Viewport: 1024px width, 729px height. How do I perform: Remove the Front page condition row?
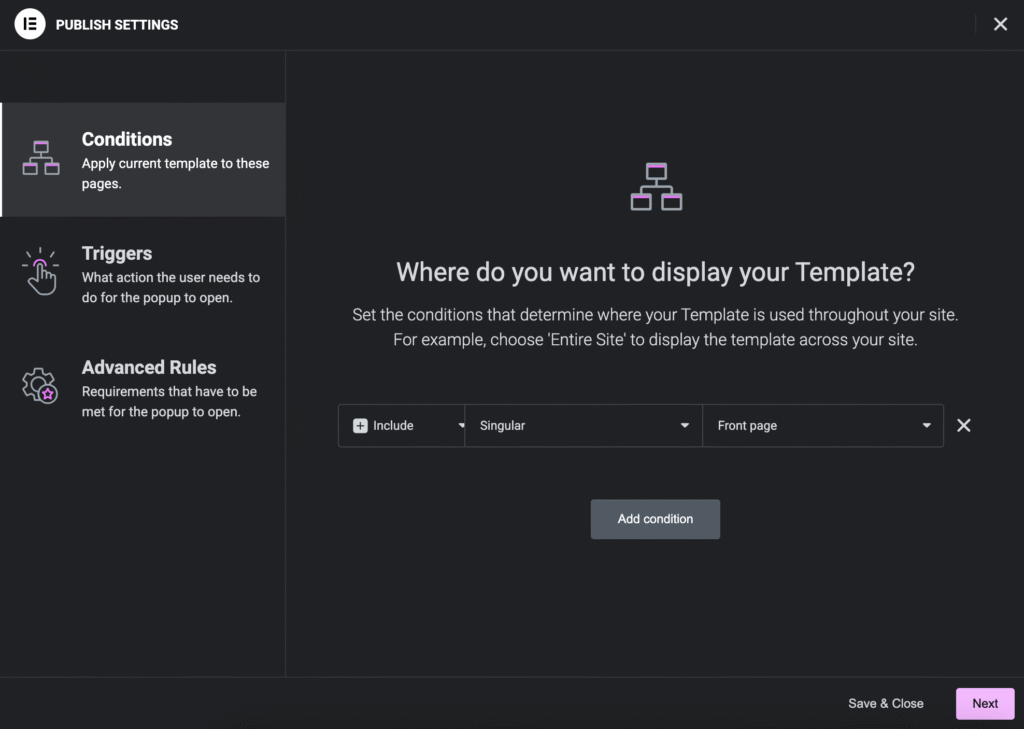coord(963,426)
